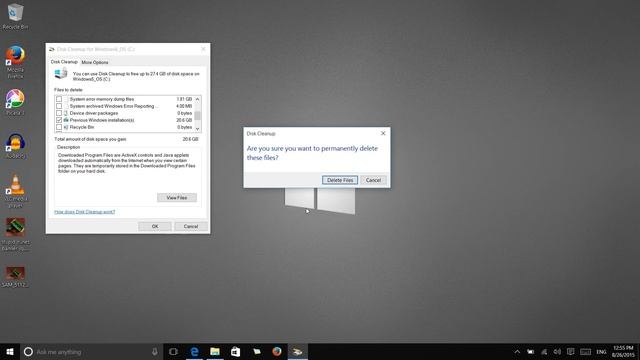Open Task View from the taskbar

[x=173, y=351]
